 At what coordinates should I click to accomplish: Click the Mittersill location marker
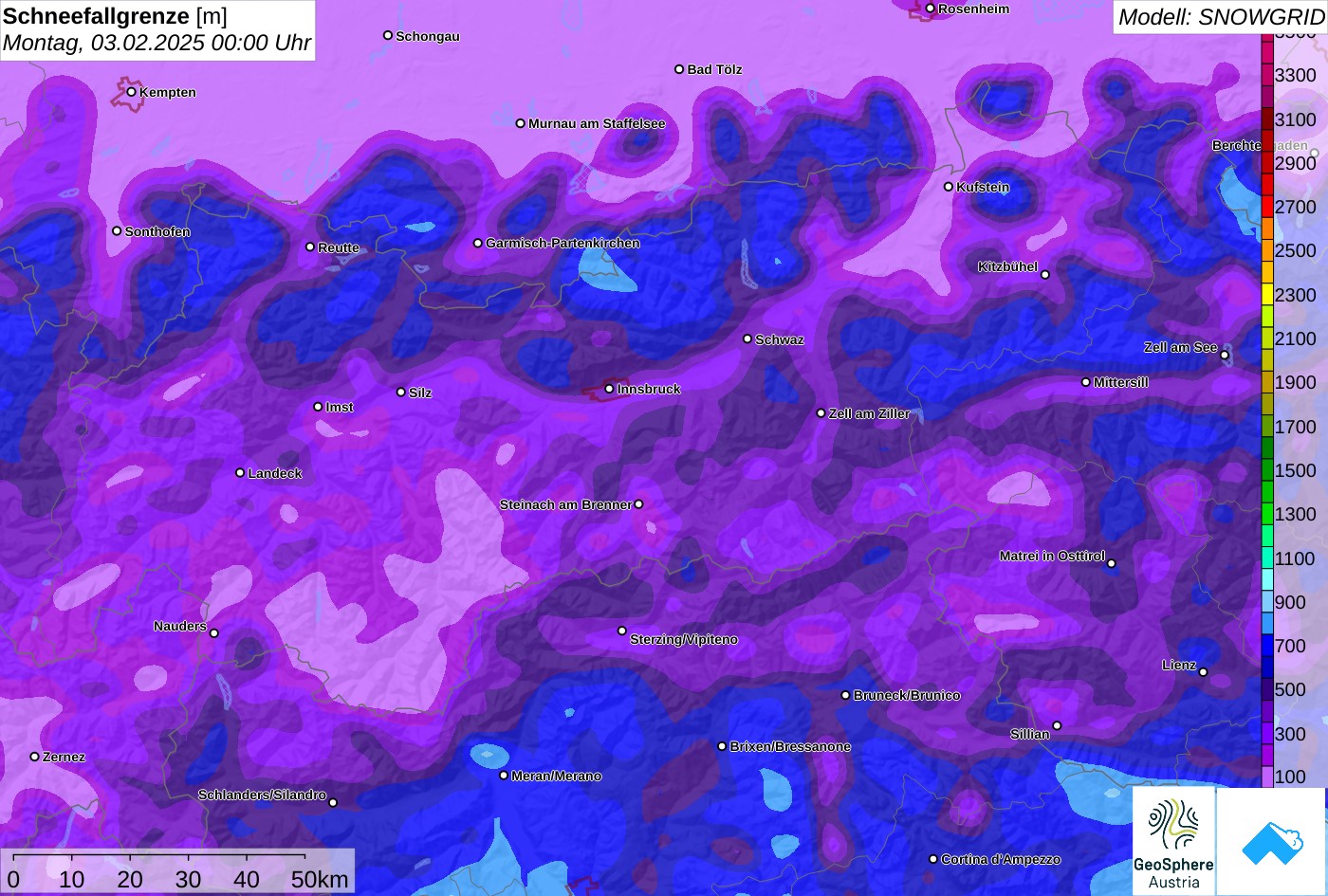[1086, 382]
